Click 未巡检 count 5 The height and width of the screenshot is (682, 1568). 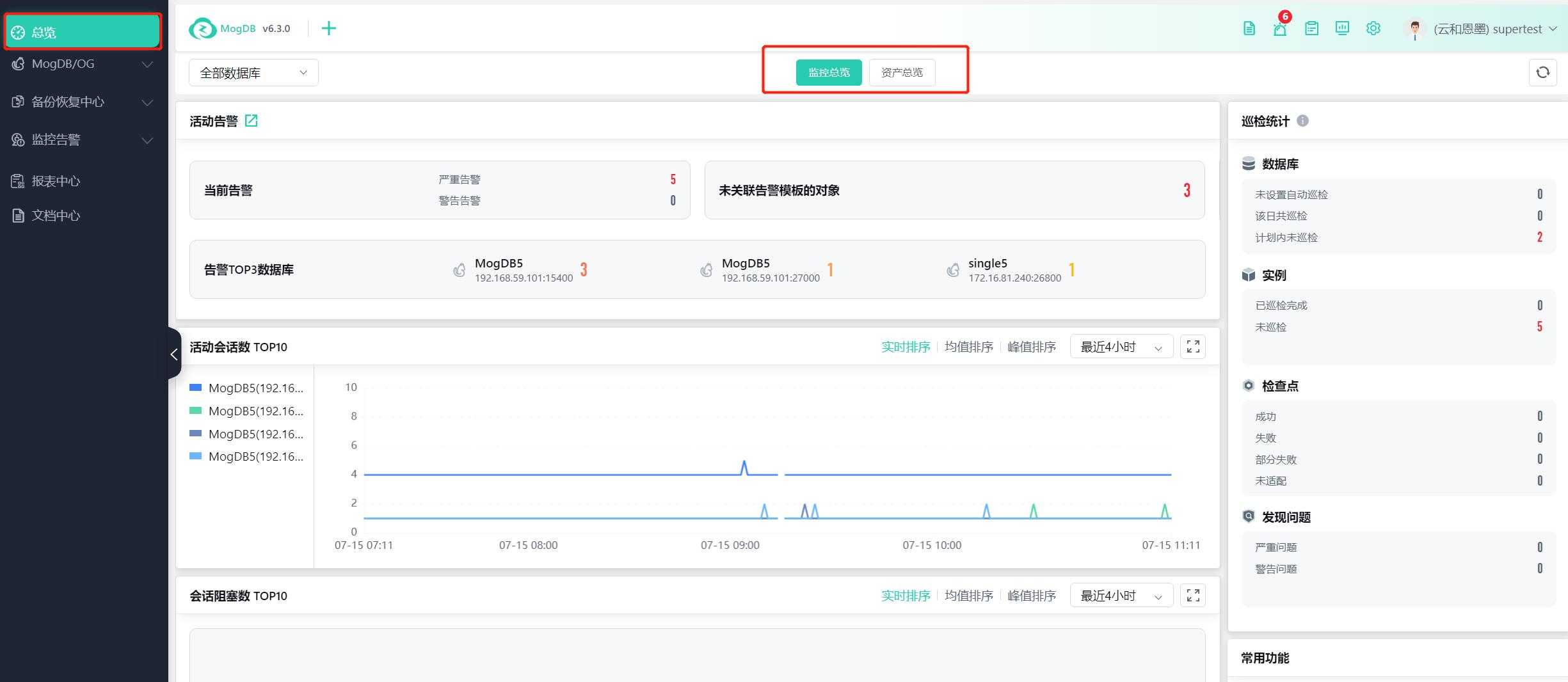click(x=1540, y=327)
